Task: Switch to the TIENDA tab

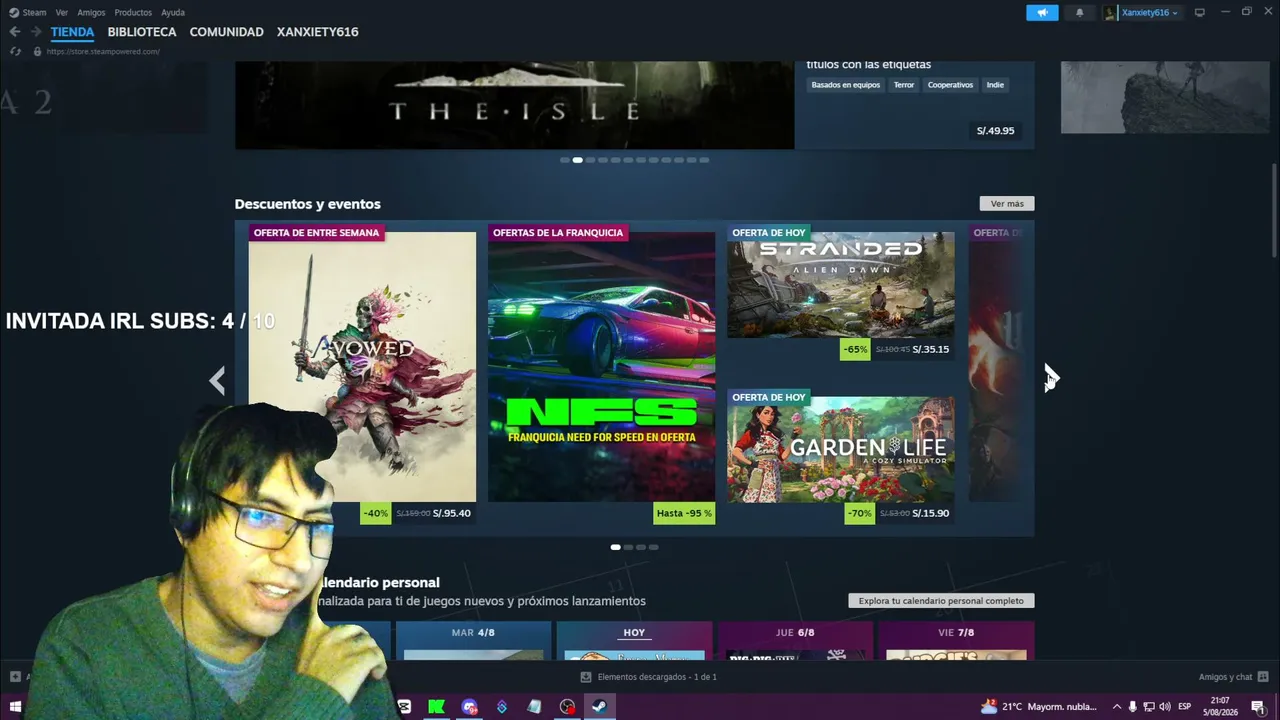Action: tap(72, 32)
